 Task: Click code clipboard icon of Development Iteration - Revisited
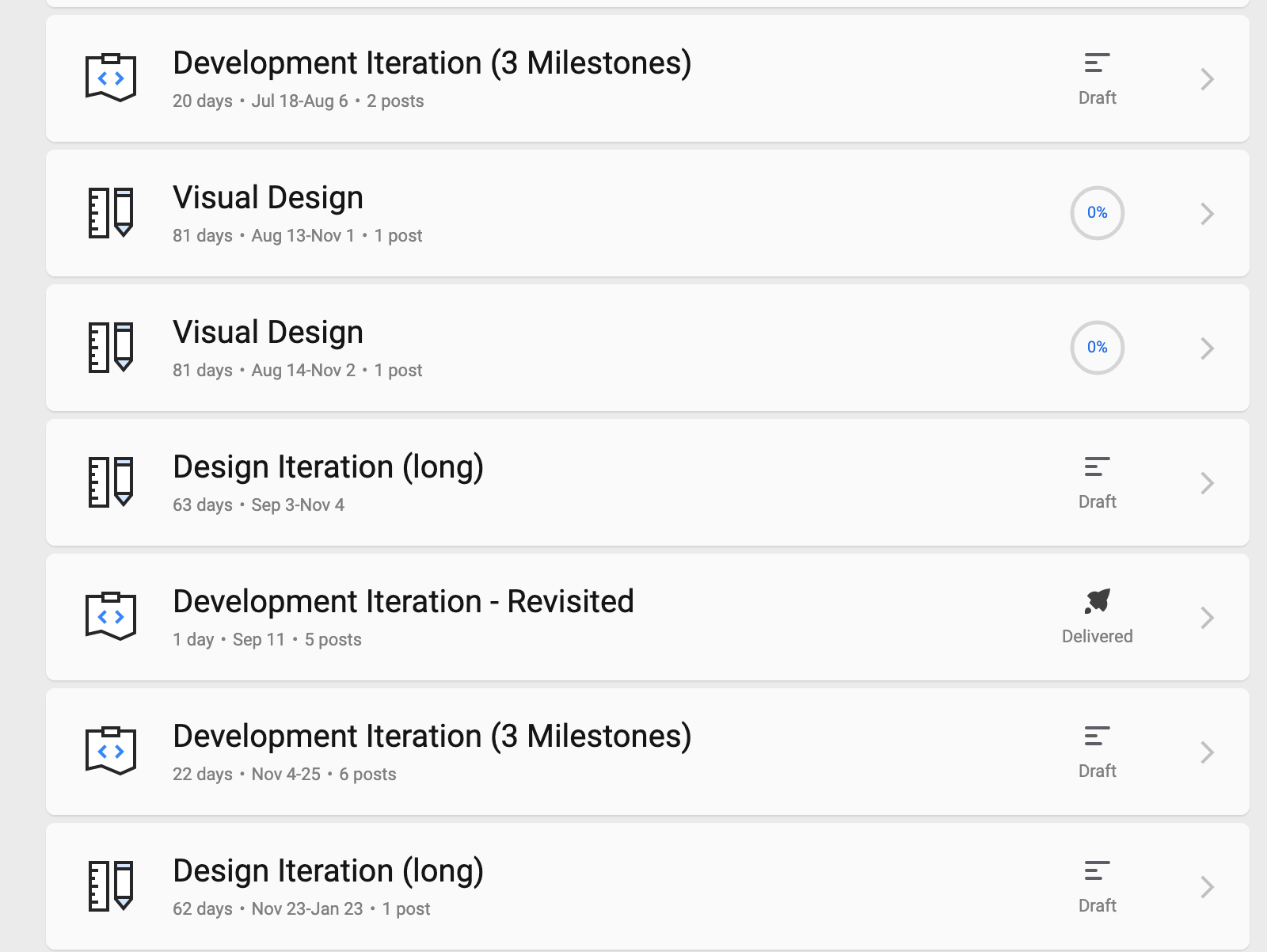coord(111,616)
